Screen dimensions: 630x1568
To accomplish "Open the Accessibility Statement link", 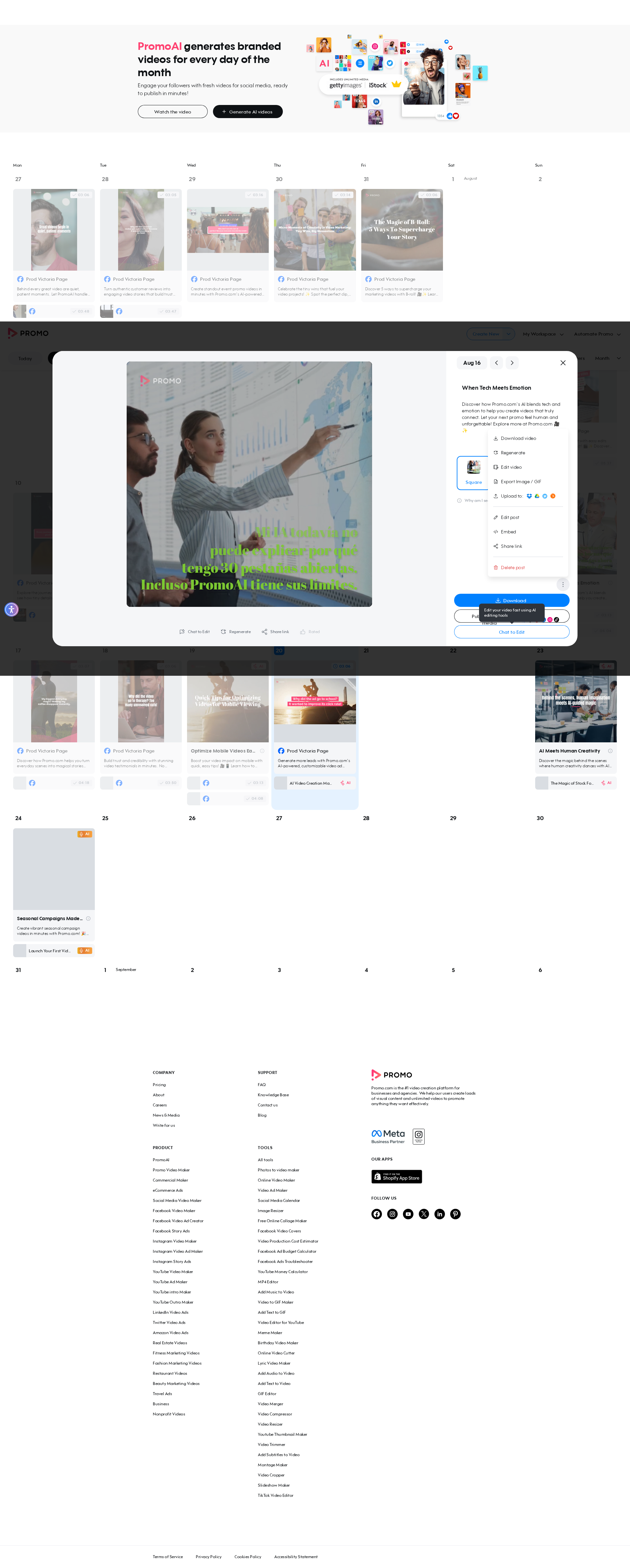I will (296, 1557).
